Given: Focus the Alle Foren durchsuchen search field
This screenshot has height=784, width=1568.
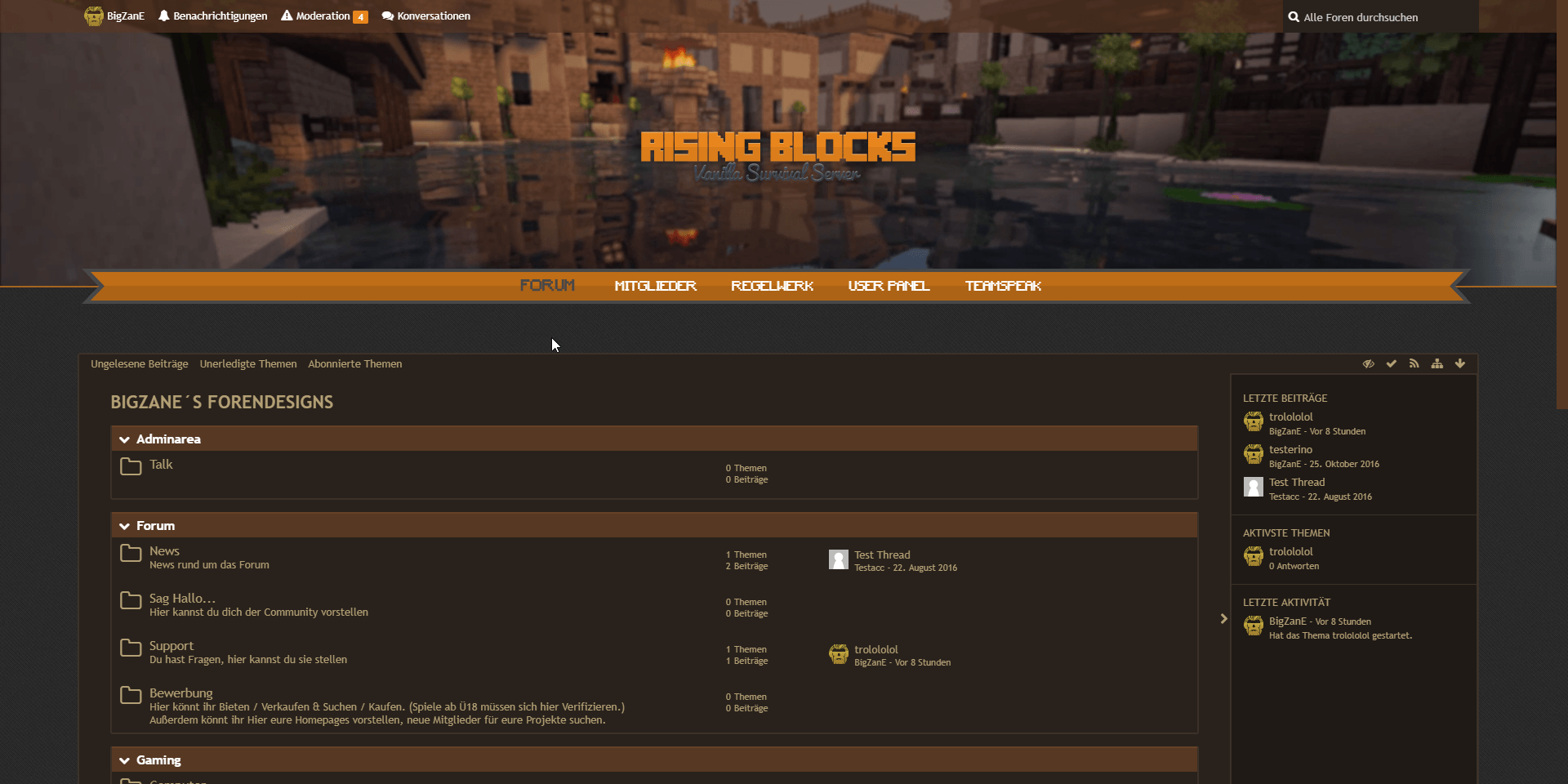Looking at the screenshot, I should coord(1380,16).
